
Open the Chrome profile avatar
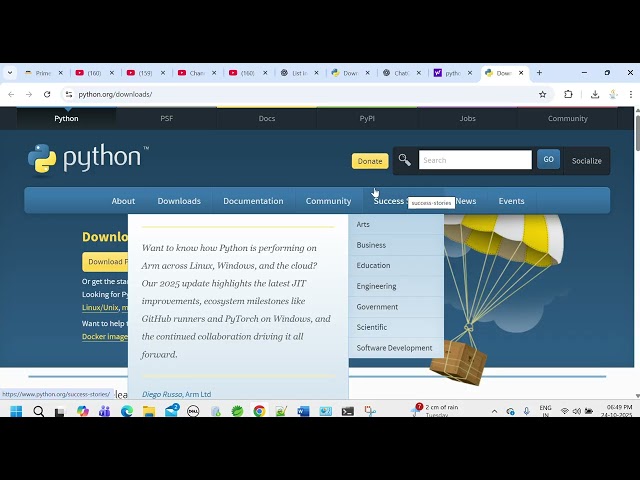(613, 94)
